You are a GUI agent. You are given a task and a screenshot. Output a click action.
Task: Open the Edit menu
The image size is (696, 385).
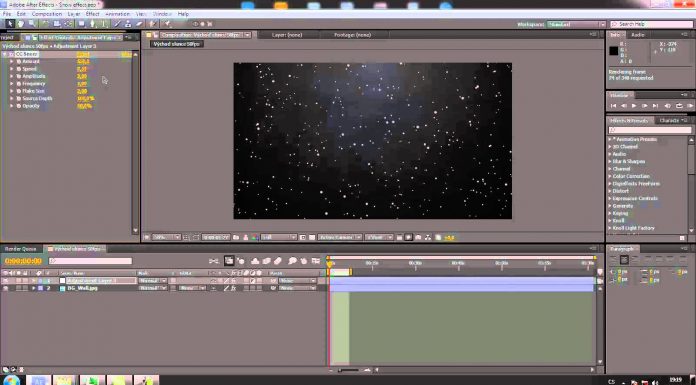(21, 14)
